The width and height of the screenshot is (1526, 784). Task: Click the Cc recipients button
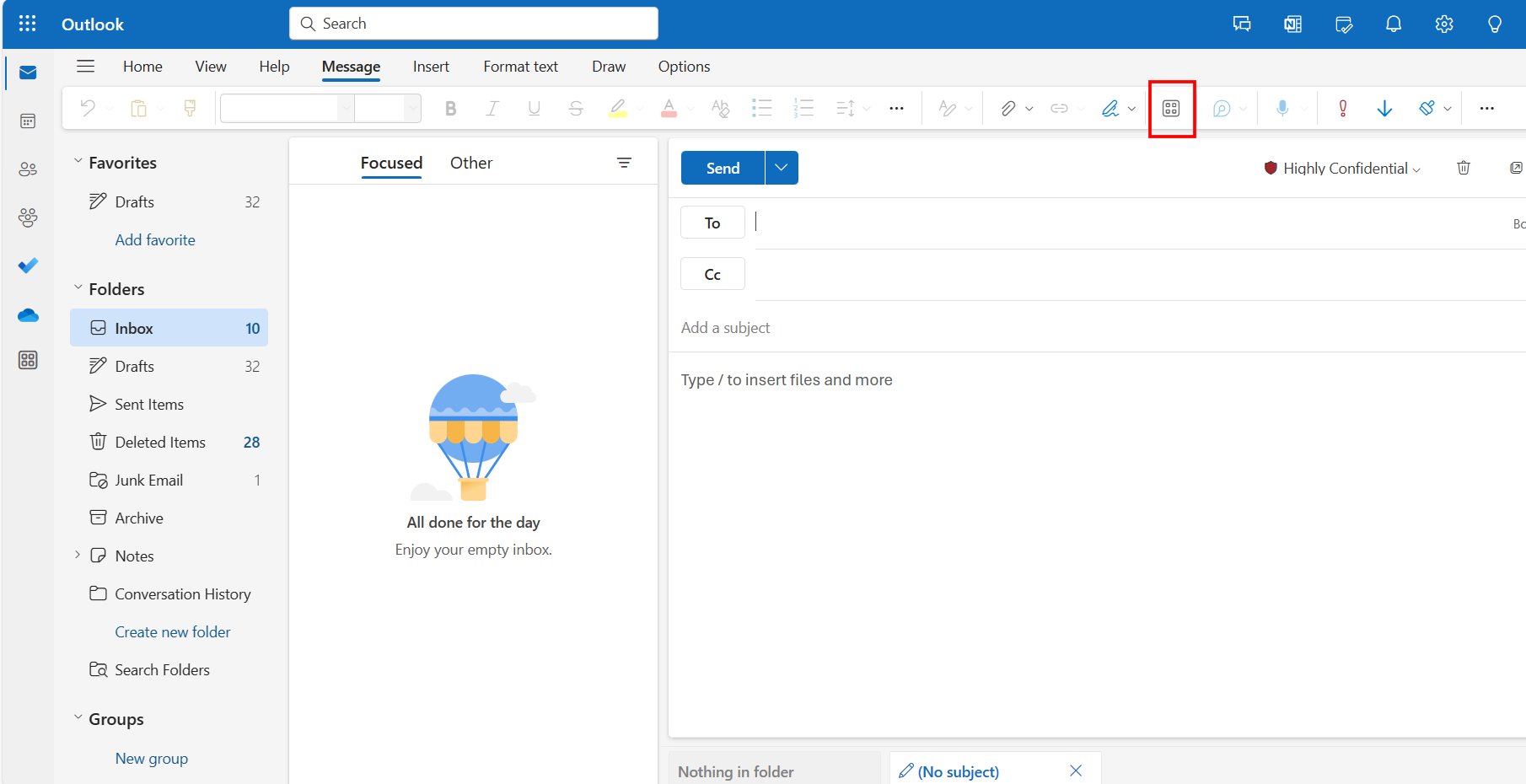[712, 274]
